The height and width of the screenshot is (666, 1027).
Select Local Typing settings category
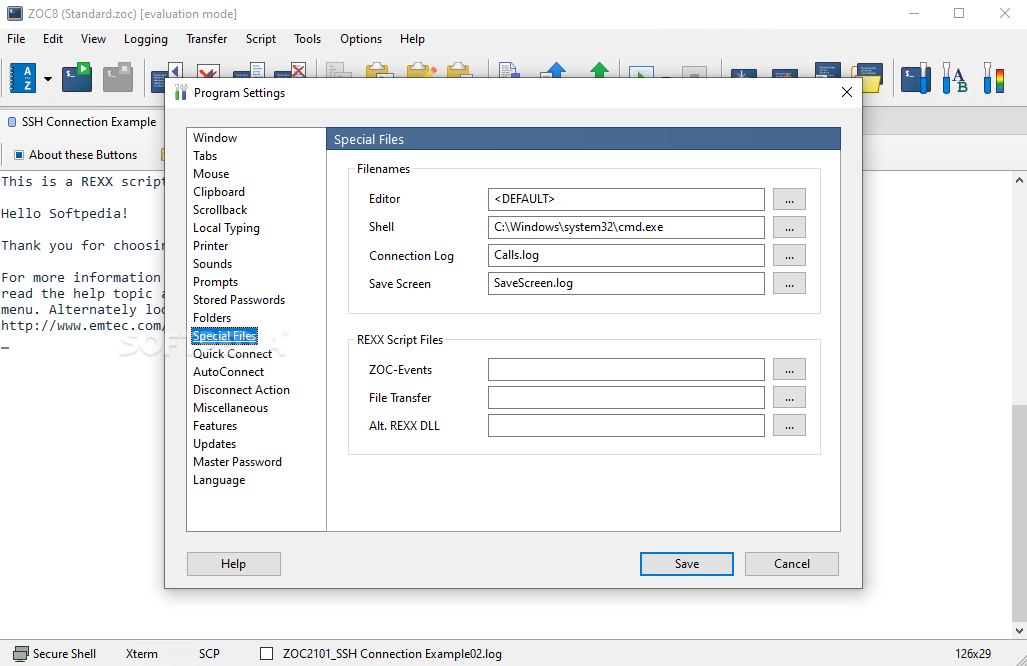coord(226,228)
